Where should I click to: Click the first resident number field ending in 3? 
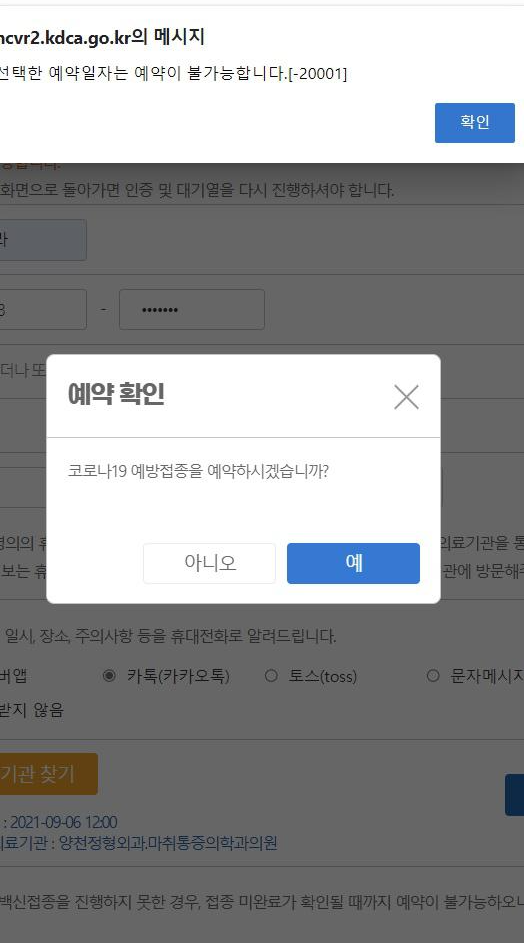click(43, 310)
